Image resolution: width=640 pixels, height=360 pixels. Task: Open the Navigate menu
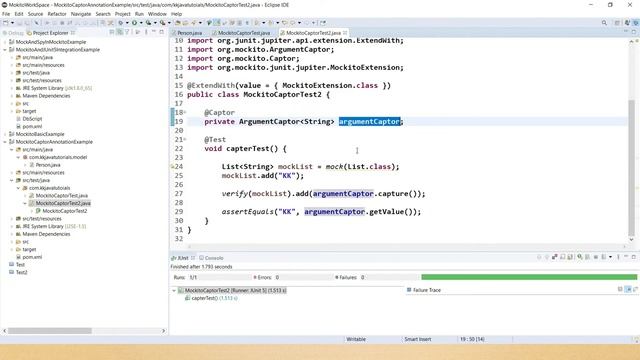click(x=81, y=14)
